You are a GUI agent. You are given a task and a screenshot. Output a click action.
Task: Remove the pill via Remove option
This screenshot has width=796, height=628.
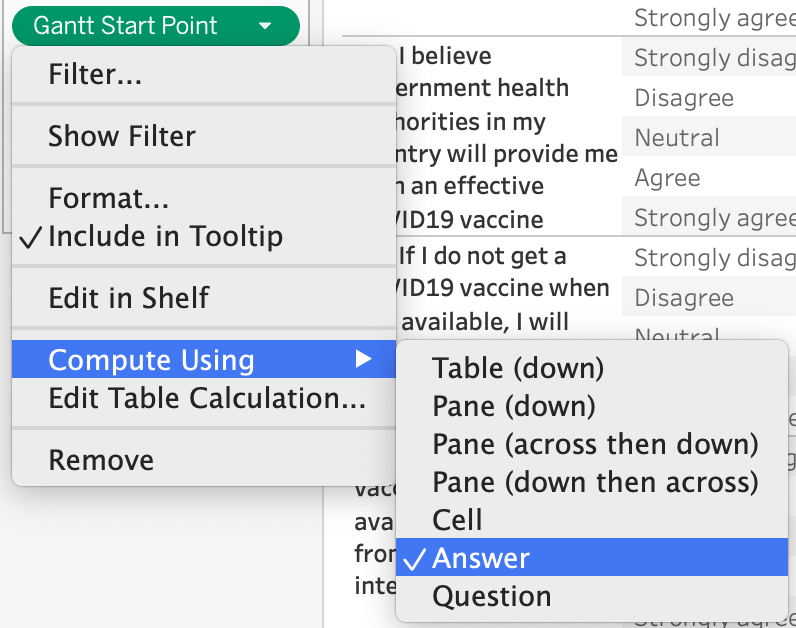point(101,460)
